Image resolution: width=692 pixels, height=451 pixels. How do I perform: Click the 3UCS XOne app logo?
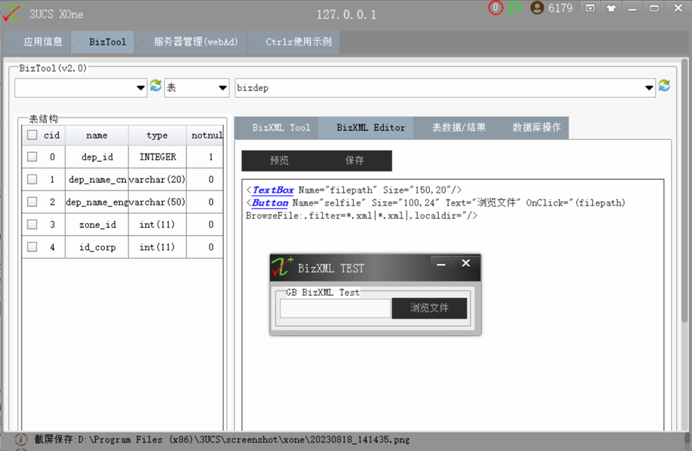click(11, 12)
